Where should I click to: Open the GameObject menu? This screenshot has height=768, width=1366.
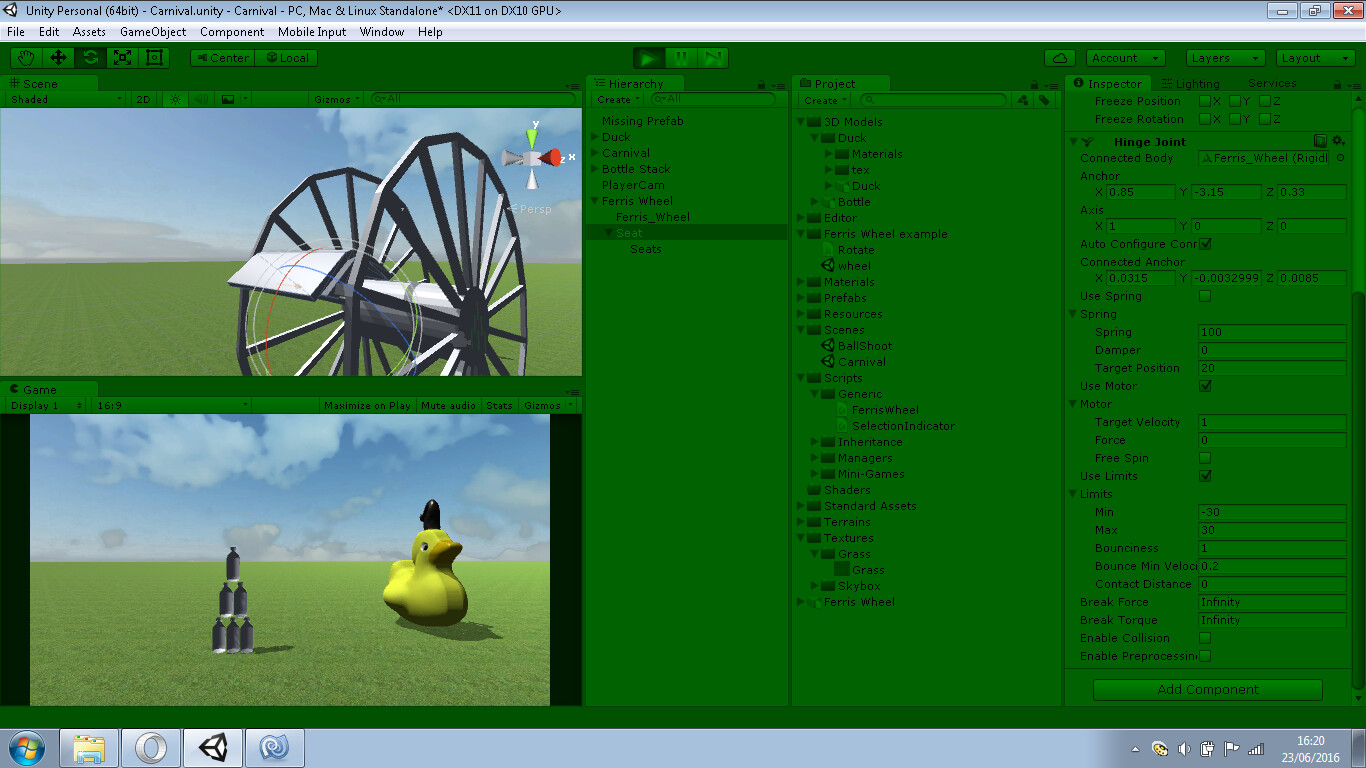click(x=154, y=31)
